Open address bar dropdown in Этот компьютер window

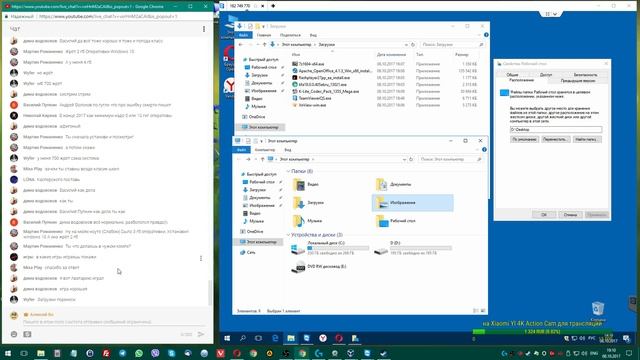tap(404, 159)
